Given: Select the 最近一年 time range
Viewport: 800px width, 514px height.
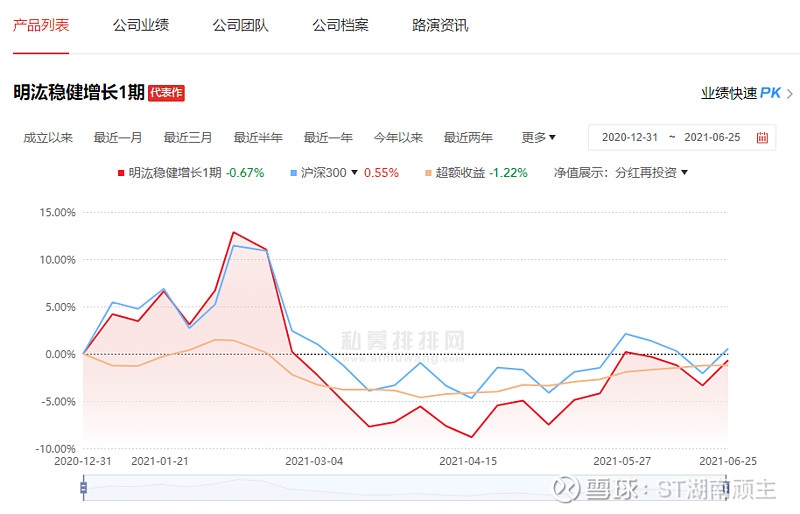Looking at the screenshot, I should (328, 138).
